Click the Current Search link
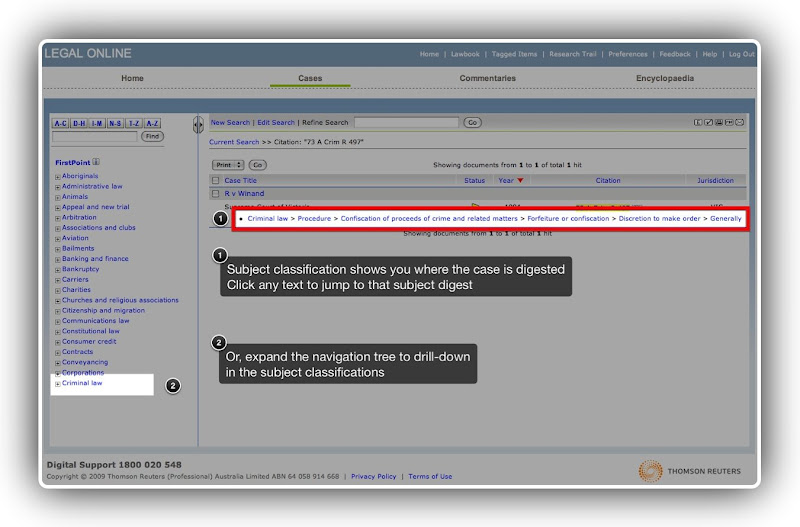 point(234,142)
